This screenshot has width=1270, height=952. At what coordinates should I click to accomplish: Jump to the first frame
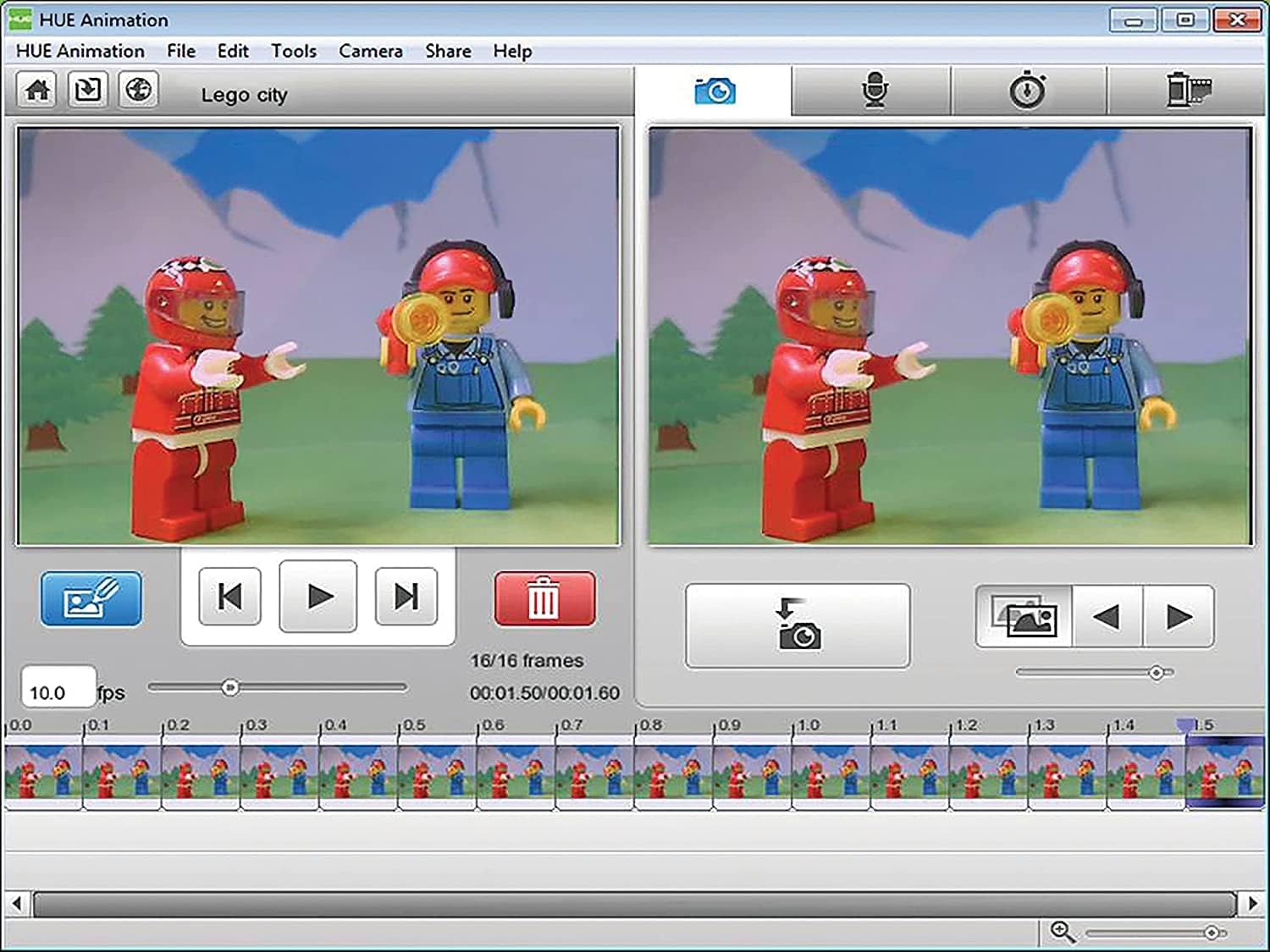pos(229,596)
